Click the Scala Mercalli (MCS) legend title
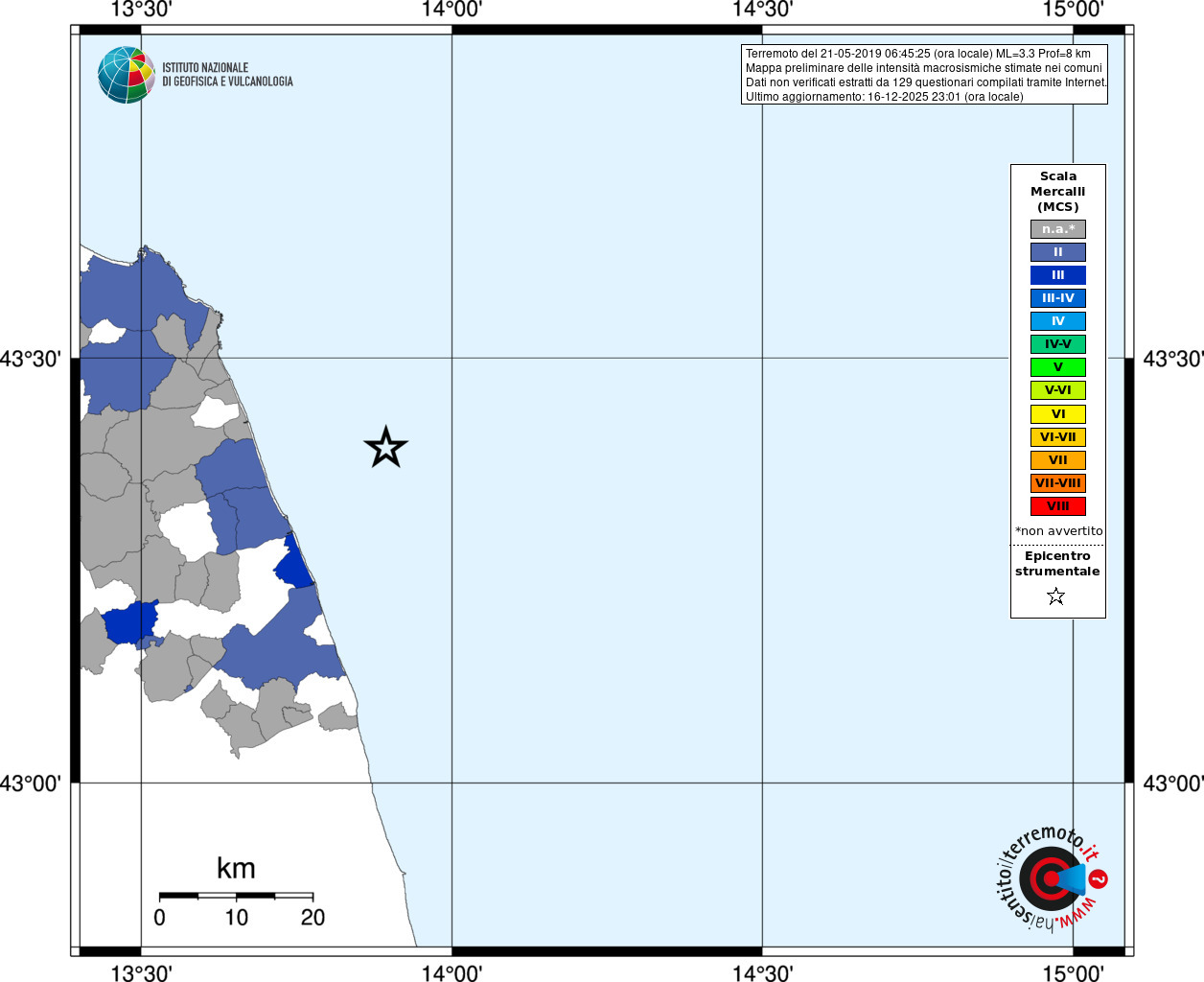This screenshot has height=982, width=1204. [1057, 191]
